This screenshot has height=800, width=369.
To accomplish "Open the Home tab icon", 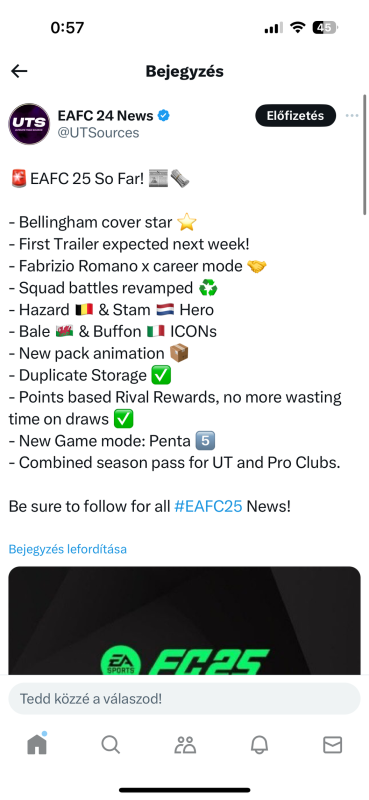I will click(37, 744).
